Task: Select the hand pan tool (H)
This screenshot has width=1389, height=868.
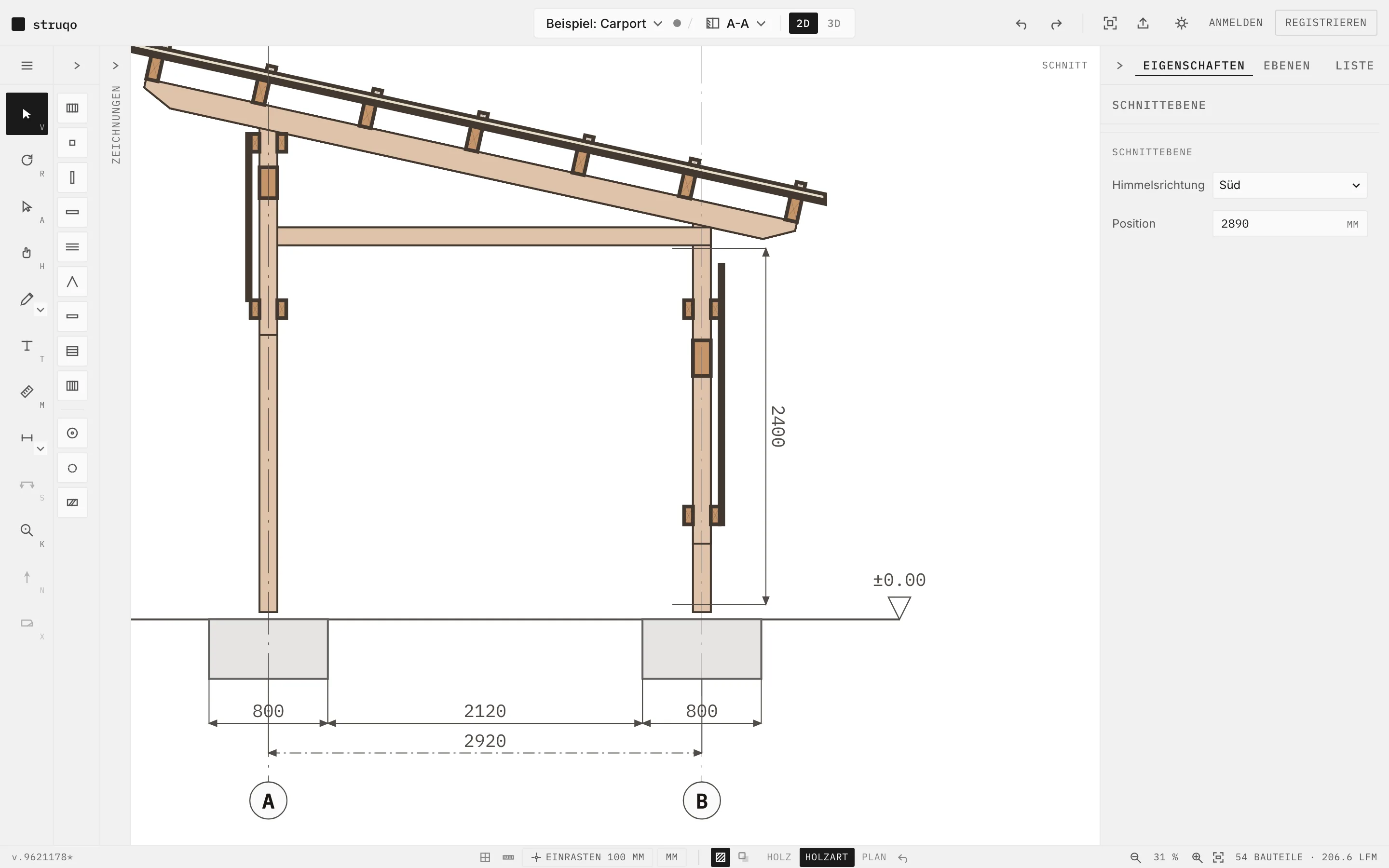Action: coord(27,253)
